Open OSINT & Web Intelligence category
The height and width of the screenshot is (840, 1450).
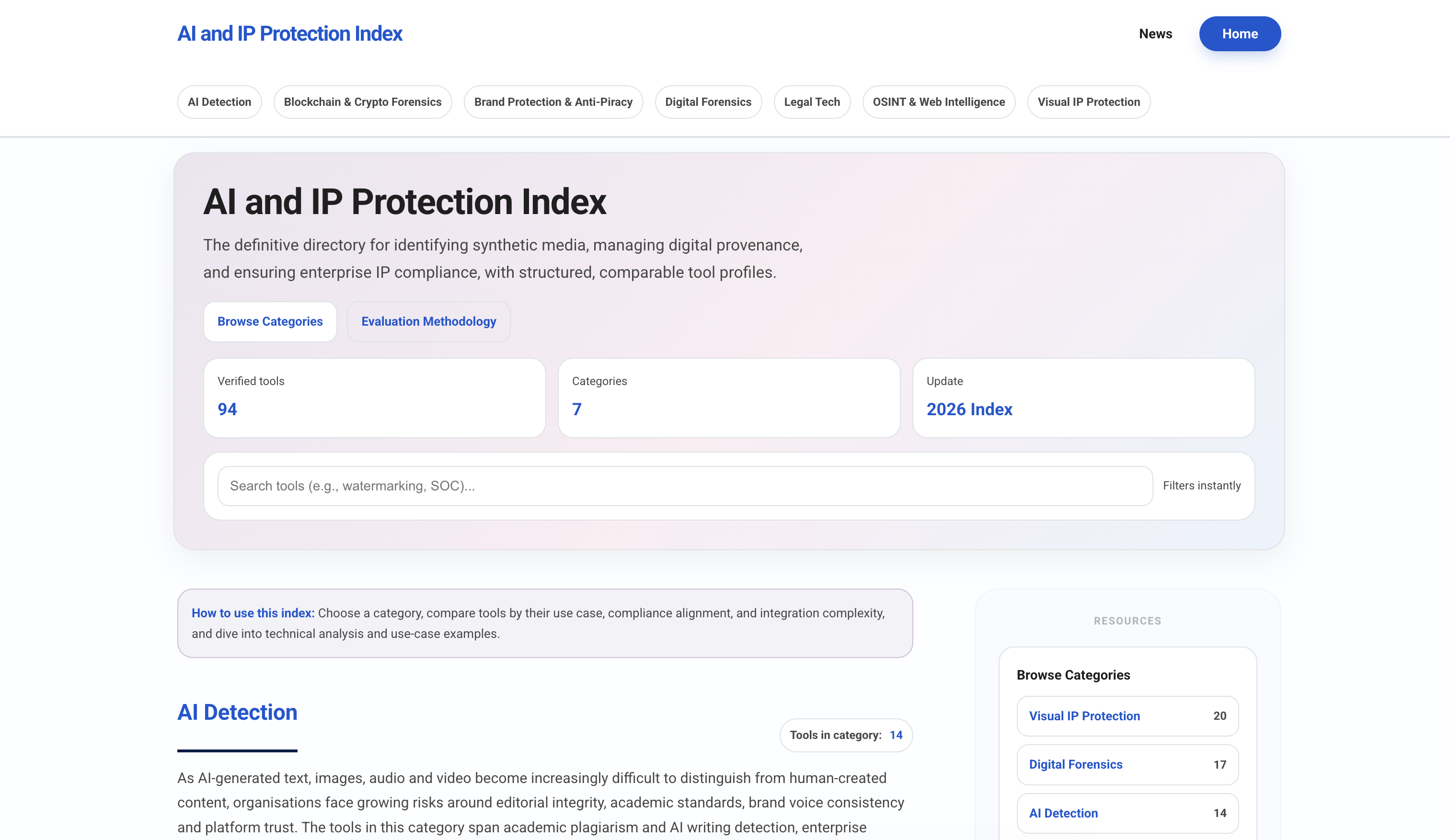click(938, 102)
